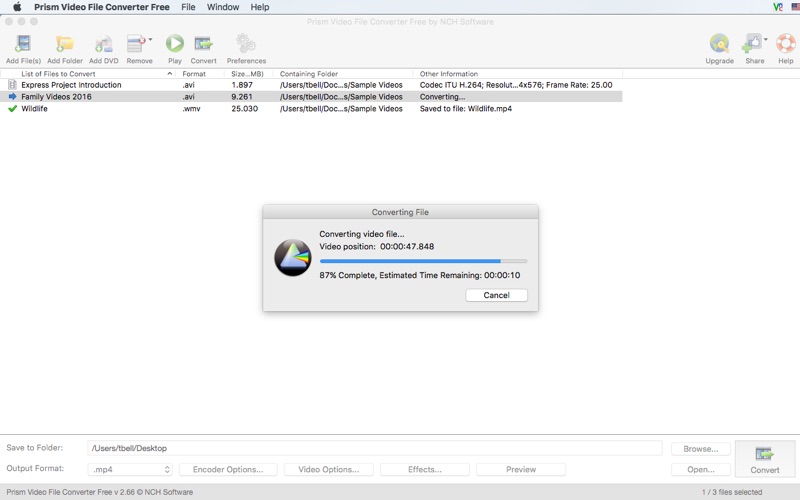Click the conversion progress bar

[x=423, y=261]
